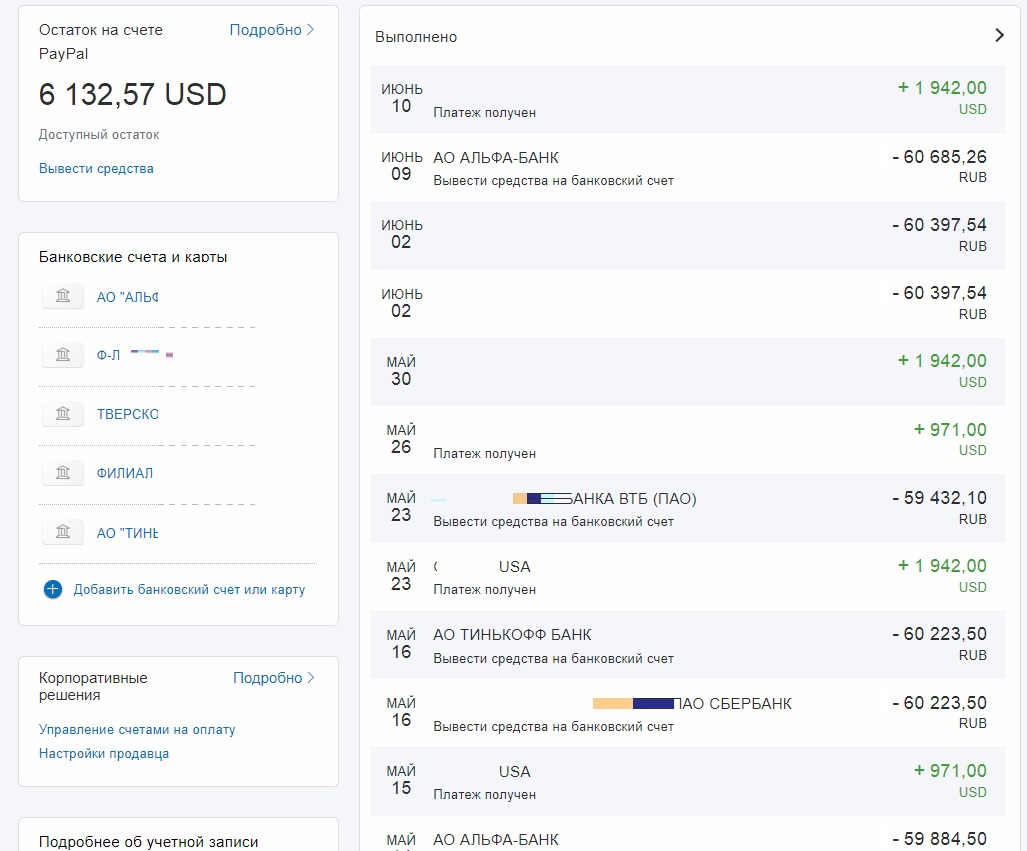Click Вывести средства link

pos(96,168)
